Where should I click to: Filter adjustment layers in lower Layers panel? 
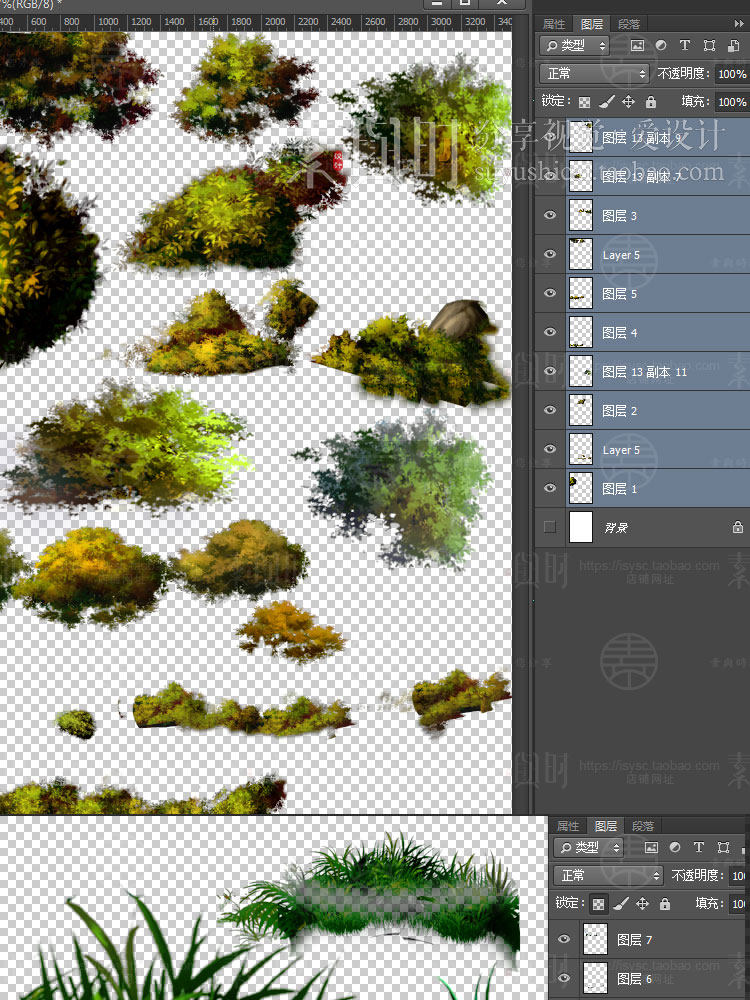pos(675,847)
